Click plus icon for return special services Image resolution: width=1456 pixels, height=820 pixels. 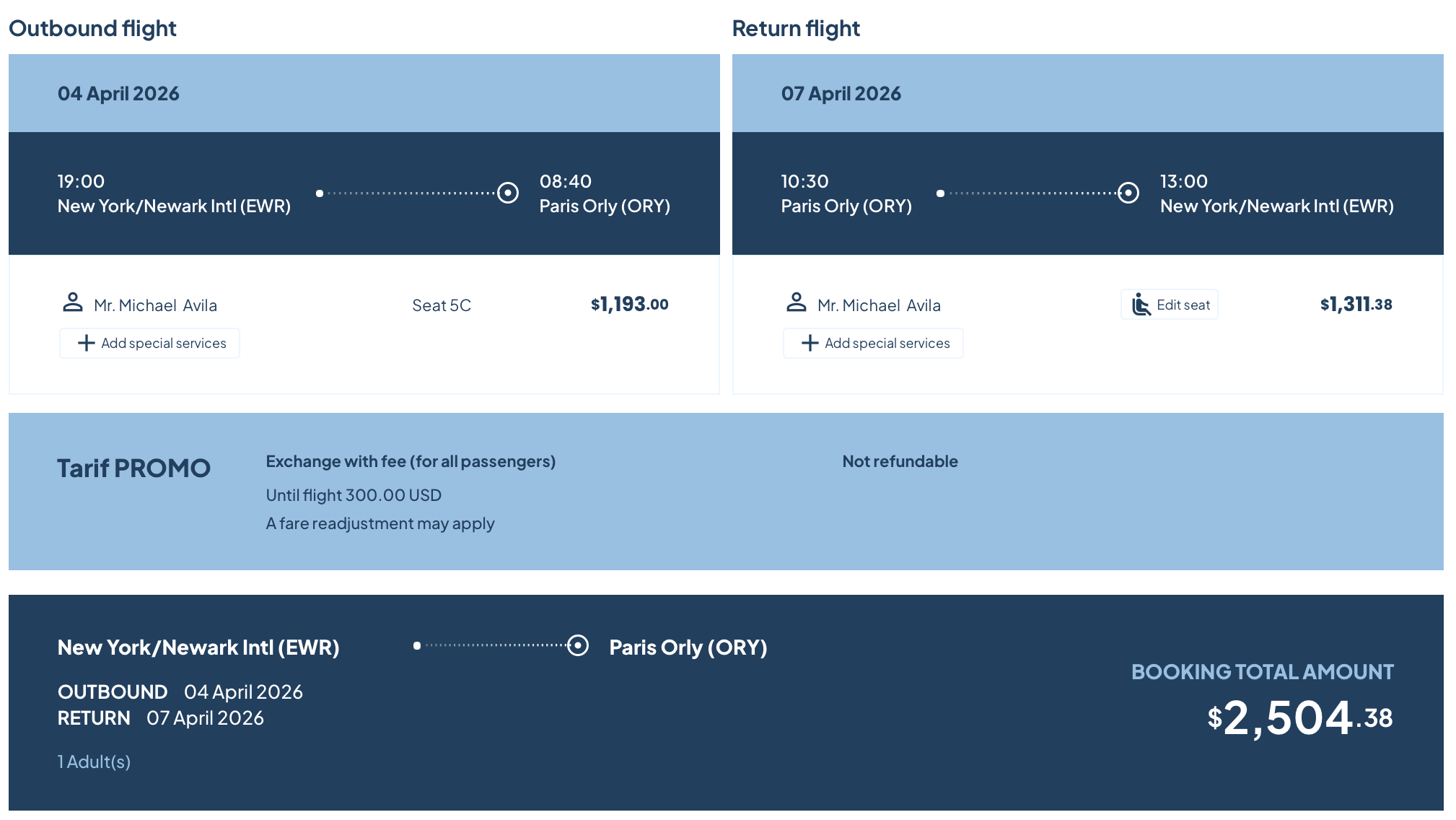click(810, 343)
